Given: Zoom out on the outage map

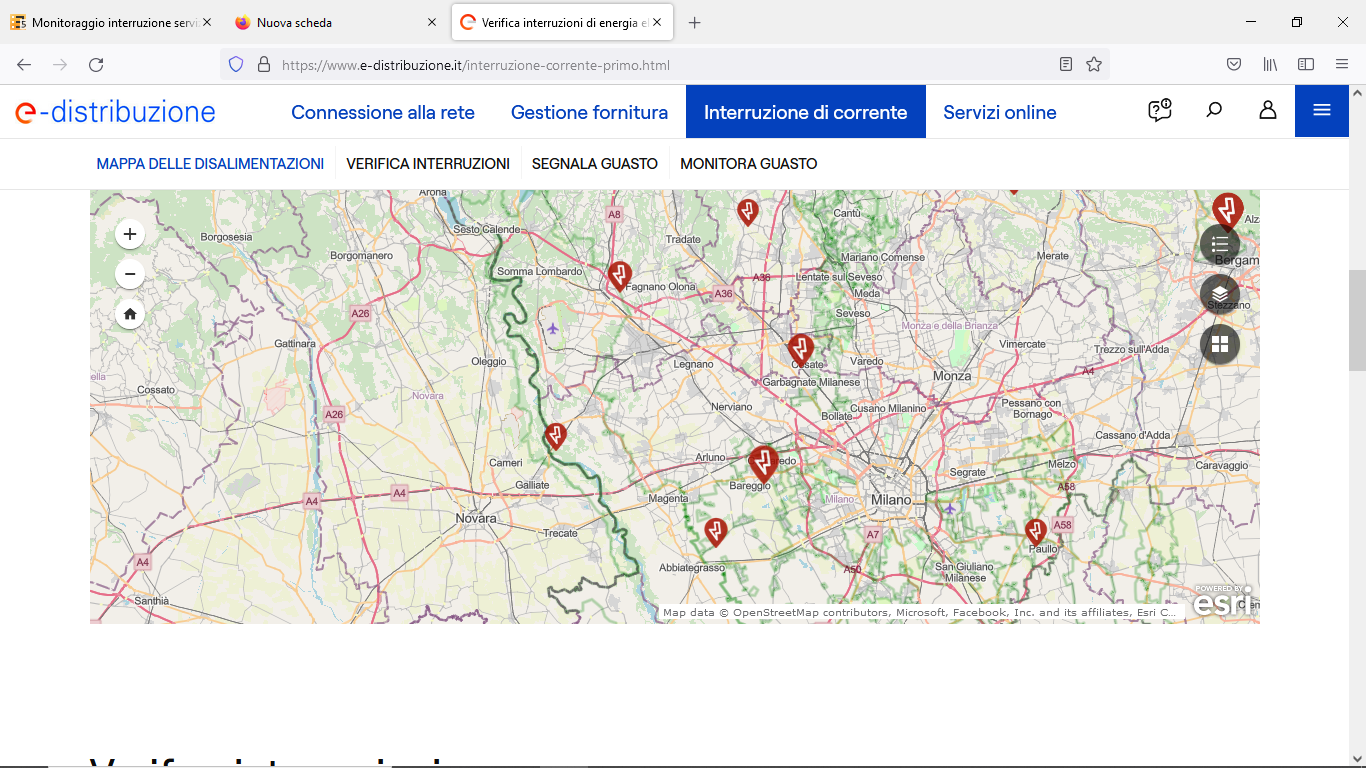Looking at the screenshot, I should 130,274.
